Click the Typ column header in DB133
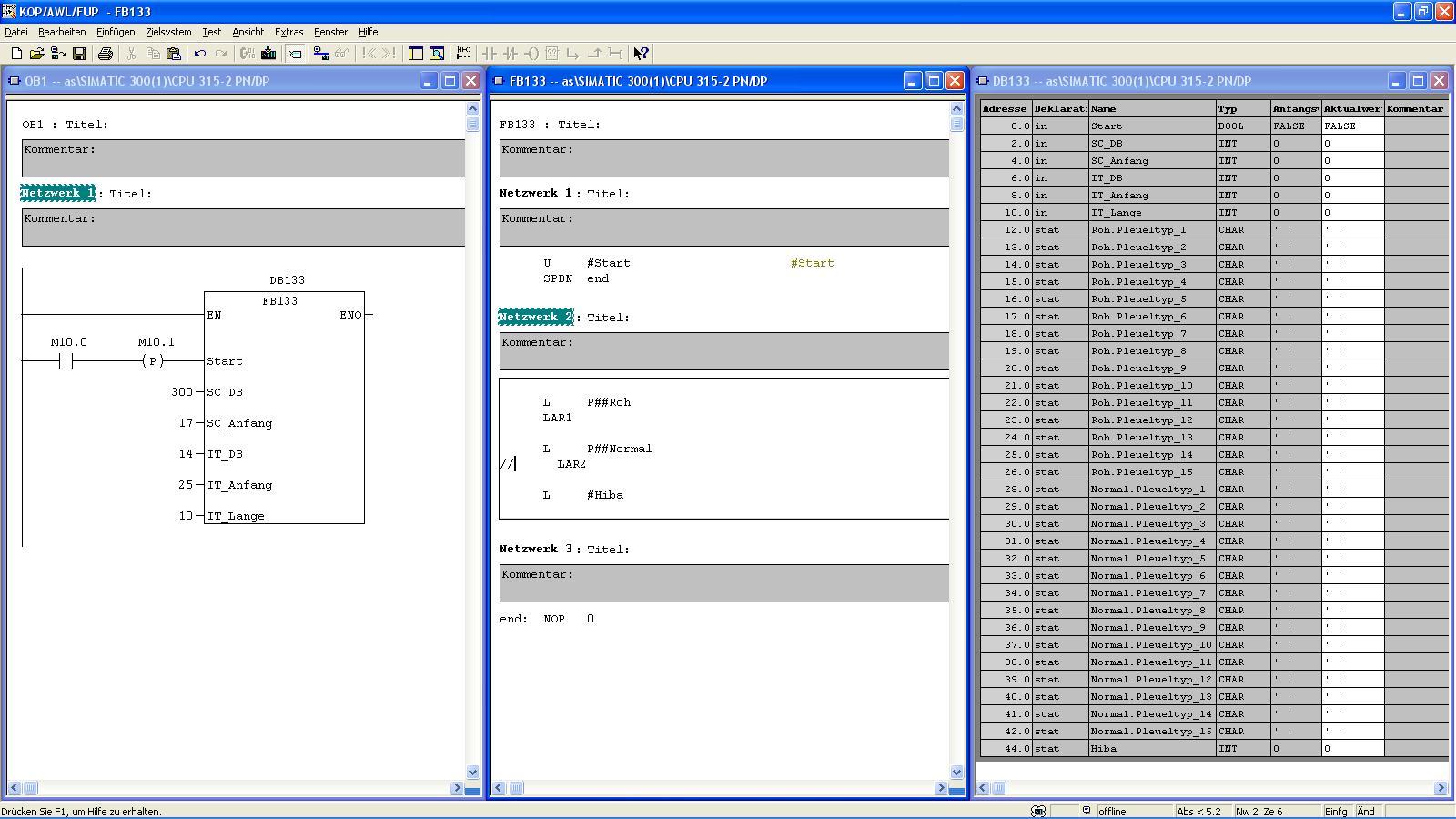This screenshot has width=1456, height=819. (1243, 109)
